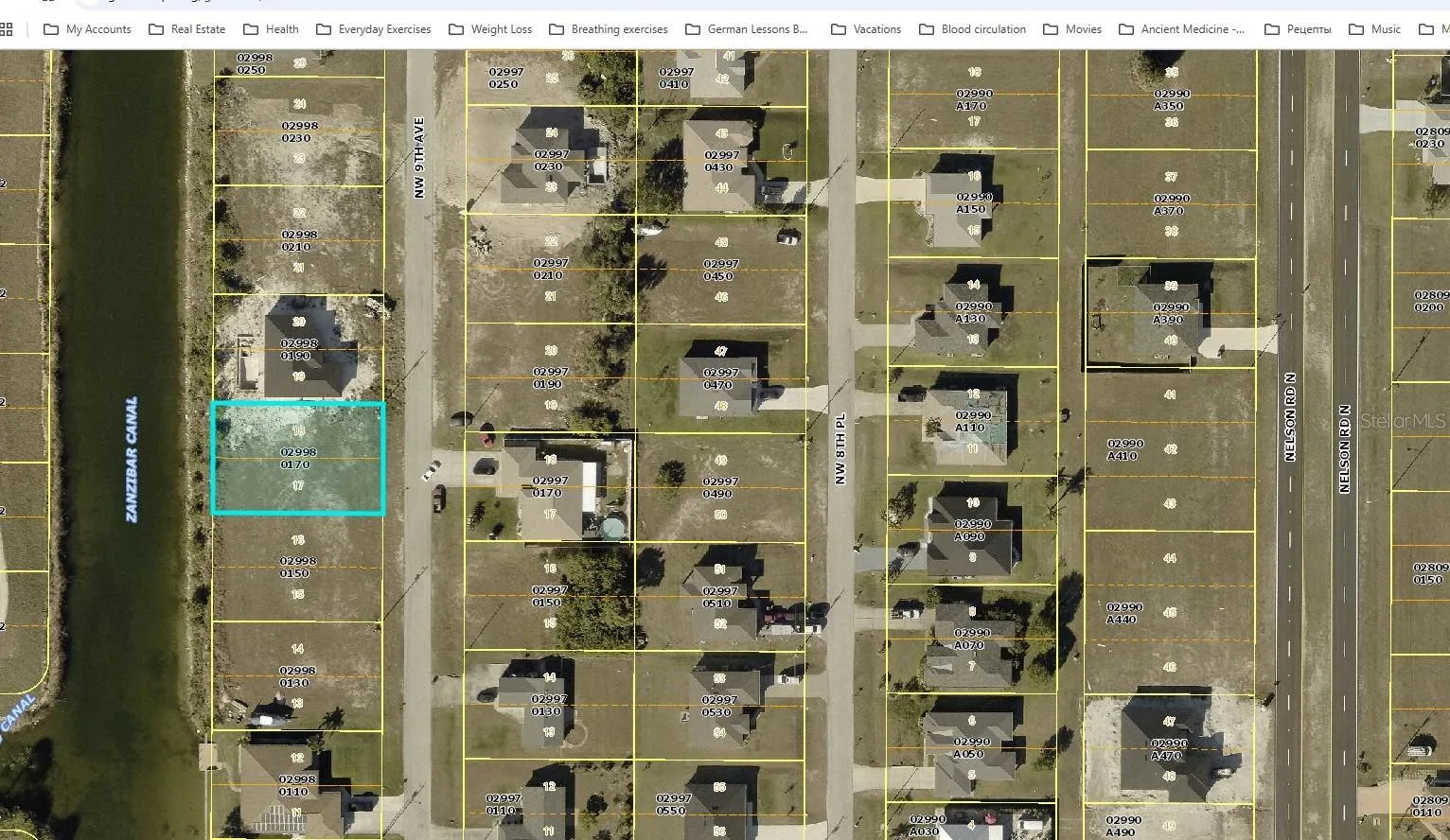Image resolution: width=1450 pixels, height=840 pixels.
Task: Select vacant parcel 02990 A410
Action: click(1125, 449)
